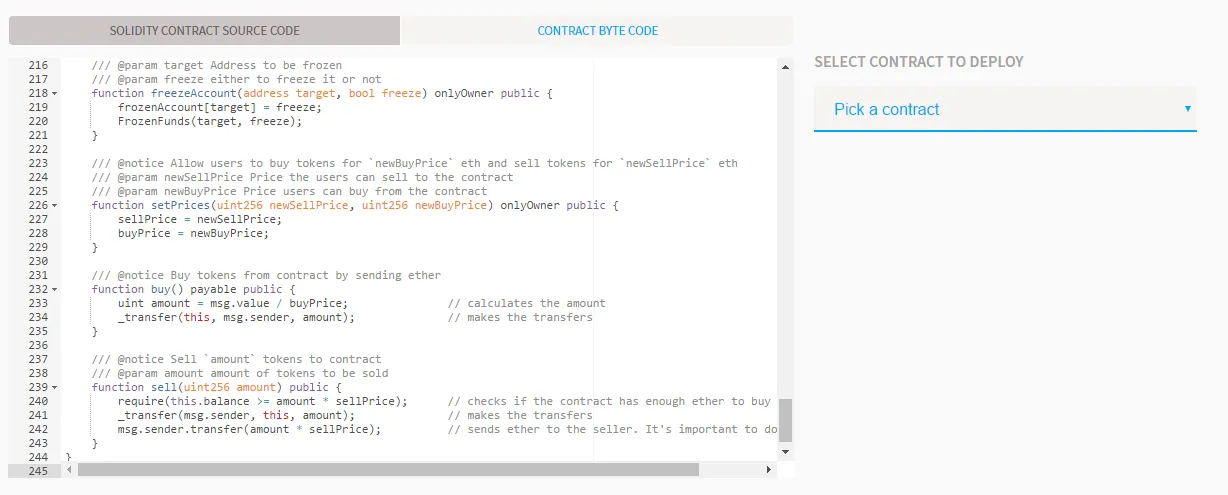Click '// checks if the contract has enough ether' comment

[x=610, y=401]
